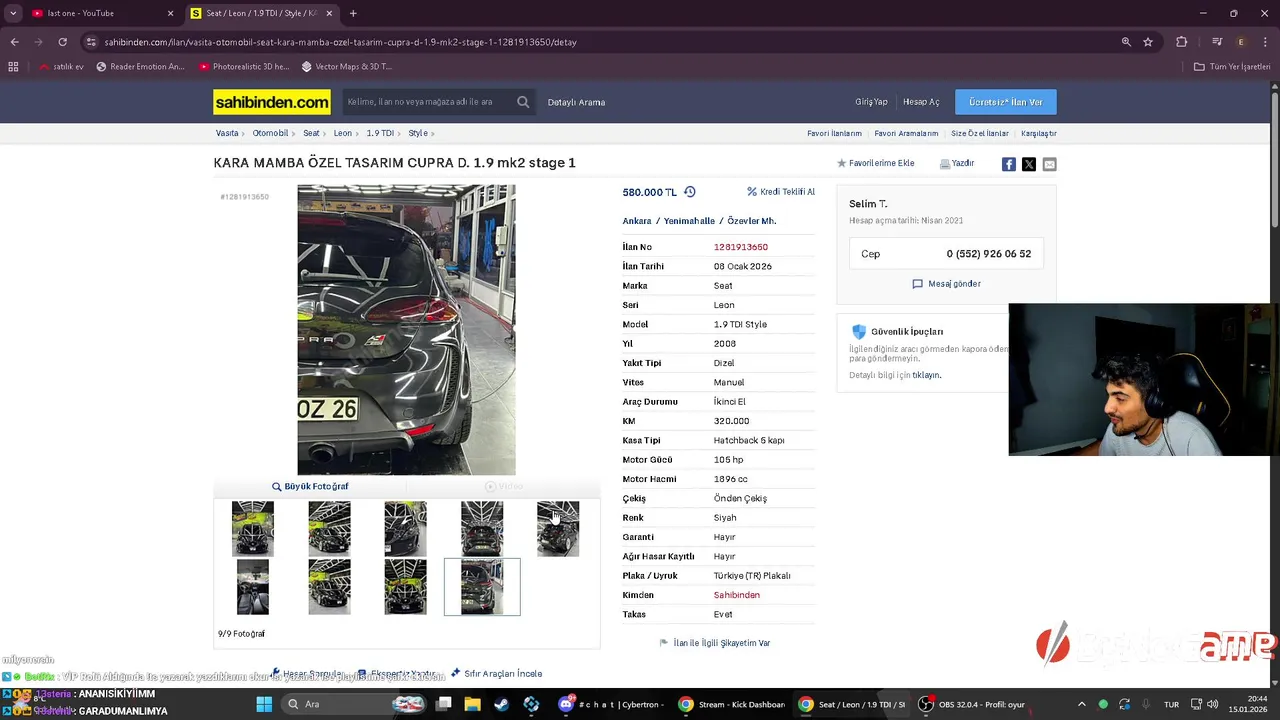
Task: Select Leon breadcrumb
Action: pyautogui.click(x=343, y=133)
